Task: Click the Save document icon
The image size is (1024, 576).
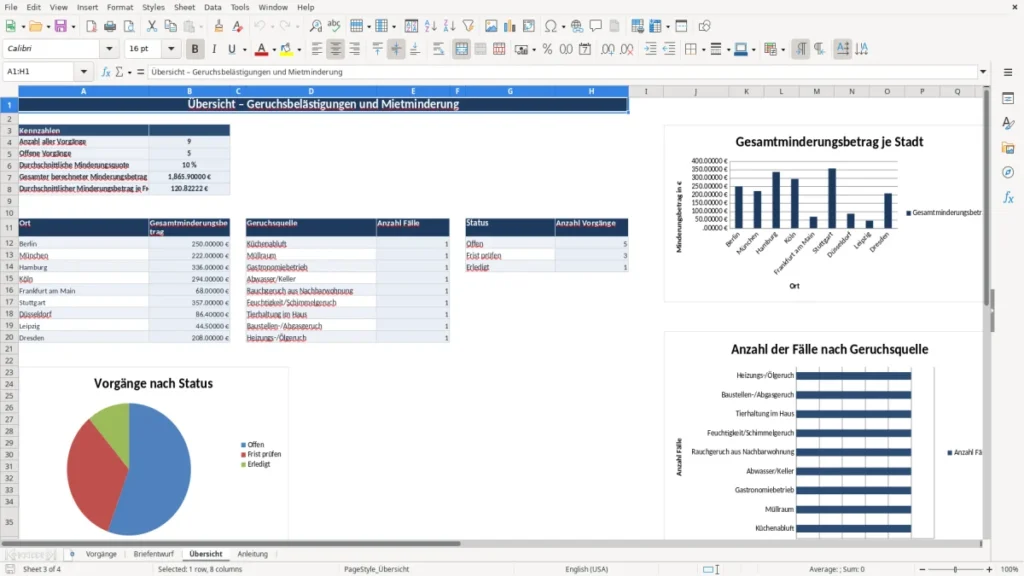Action: [61, 26]
